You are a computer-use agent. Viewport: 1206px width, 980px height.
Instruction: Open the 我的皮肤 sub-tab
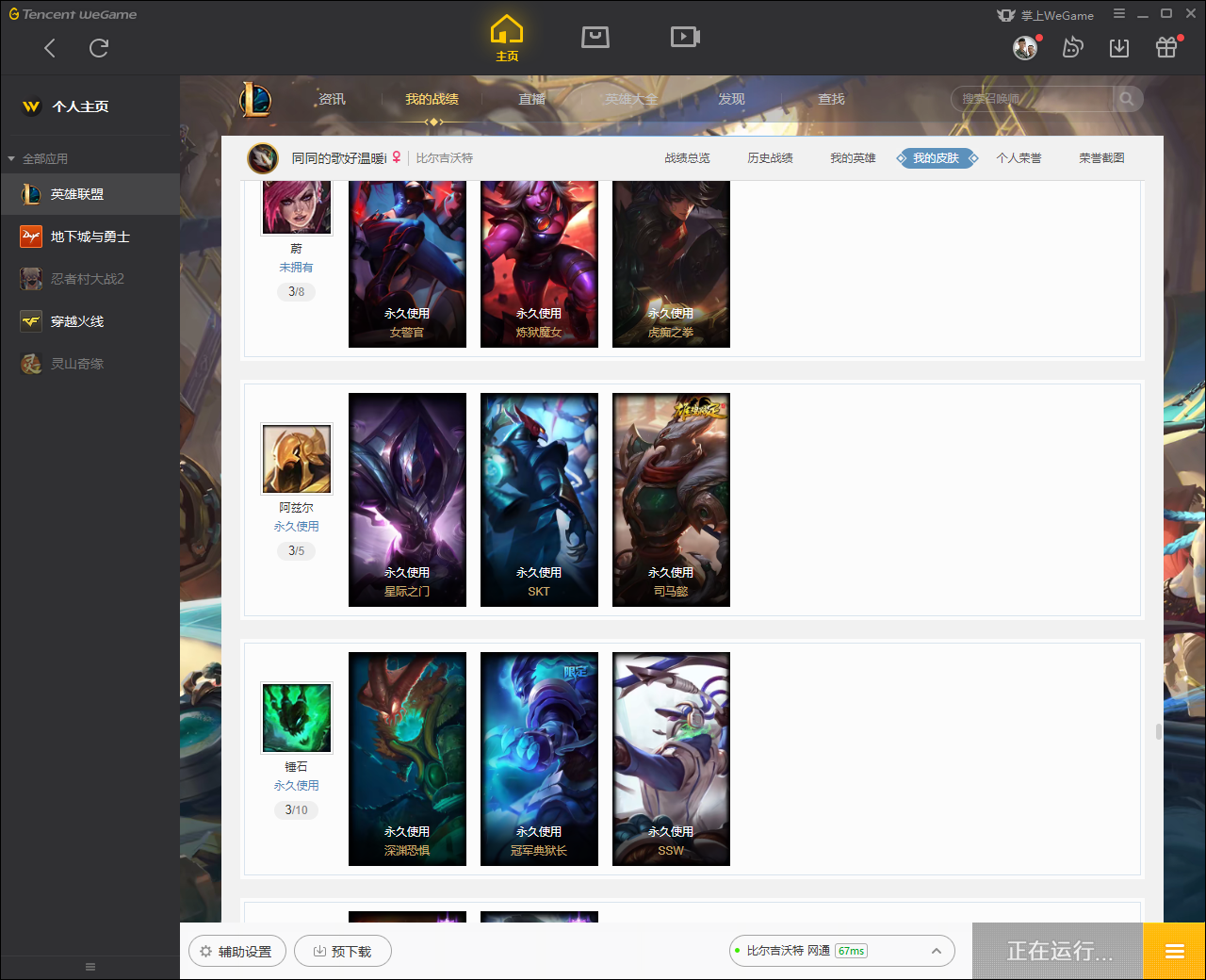click(936, 158)
